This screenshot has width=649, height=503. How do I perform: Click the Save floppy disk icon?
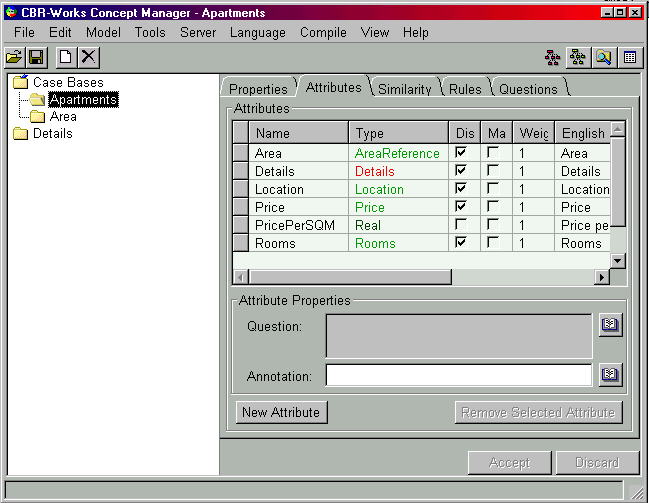coord(36,57)
